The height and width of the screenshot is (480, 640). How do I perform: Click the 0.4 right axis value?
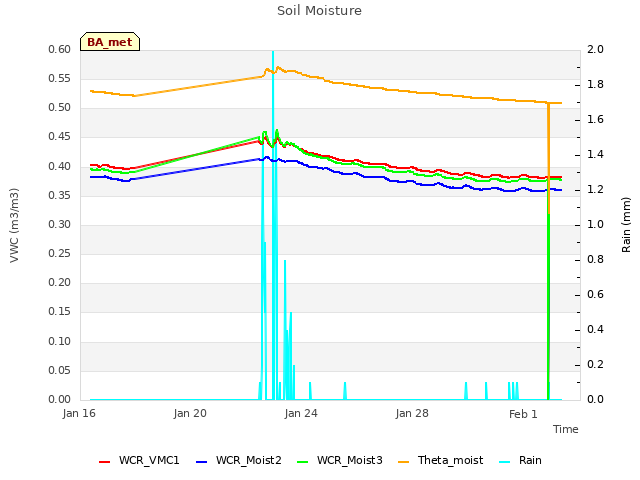point(595,329)
